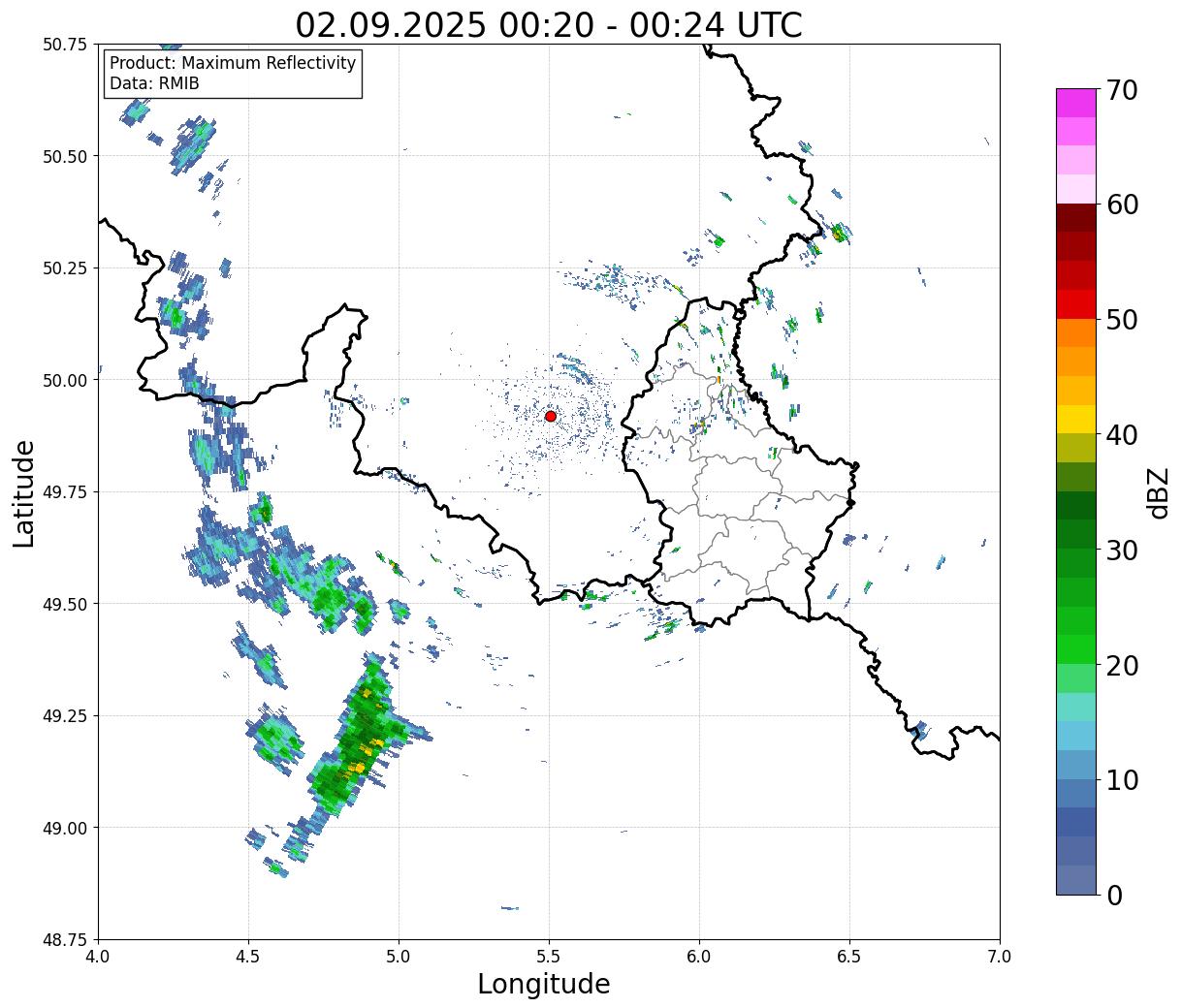The image size is (1182, 1008).
Task: Click the 'dBZ' colorbar label
Action: (x=1158, y=491)
